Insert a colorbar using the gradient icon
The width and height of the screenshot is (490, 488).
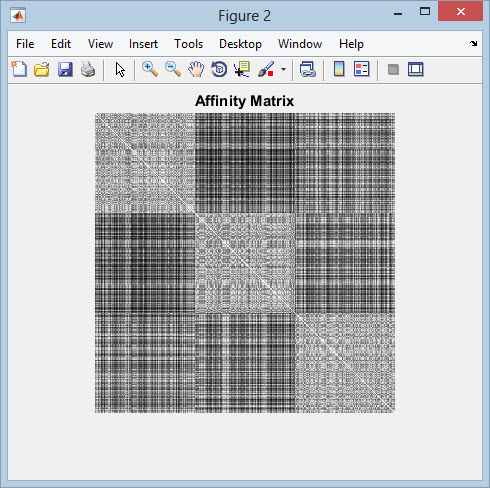click(x=339, y=69)
